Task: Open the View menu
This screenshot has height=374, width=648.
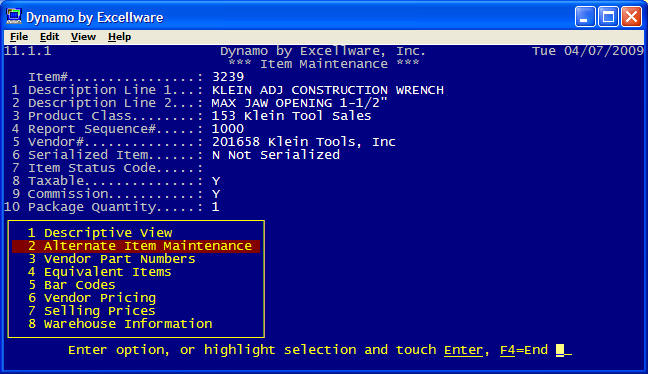Action: pyautogui.click(x=83, y=37)
